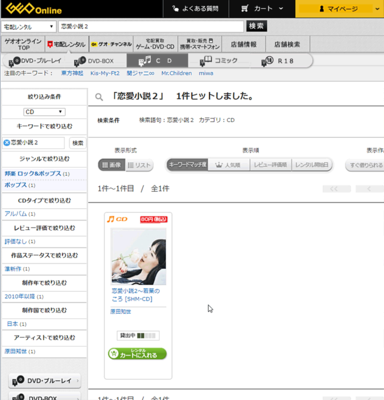Click the red price badge on the CD card
Viewport: 384px width, 400px height.
coord(154,219)
